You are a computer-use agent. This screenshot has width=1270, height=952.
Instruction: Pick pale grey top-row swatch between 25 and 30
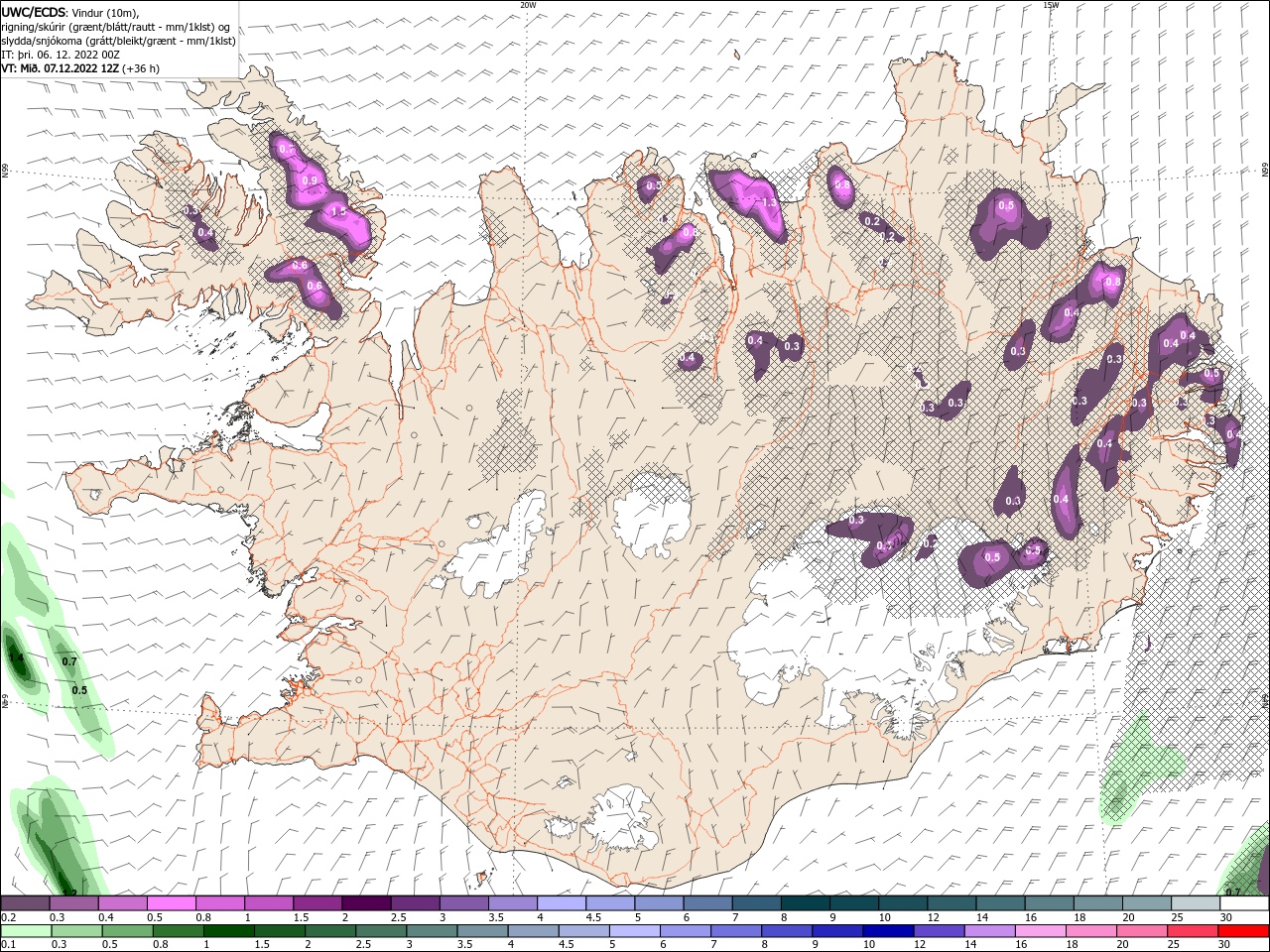point(1194,903)
